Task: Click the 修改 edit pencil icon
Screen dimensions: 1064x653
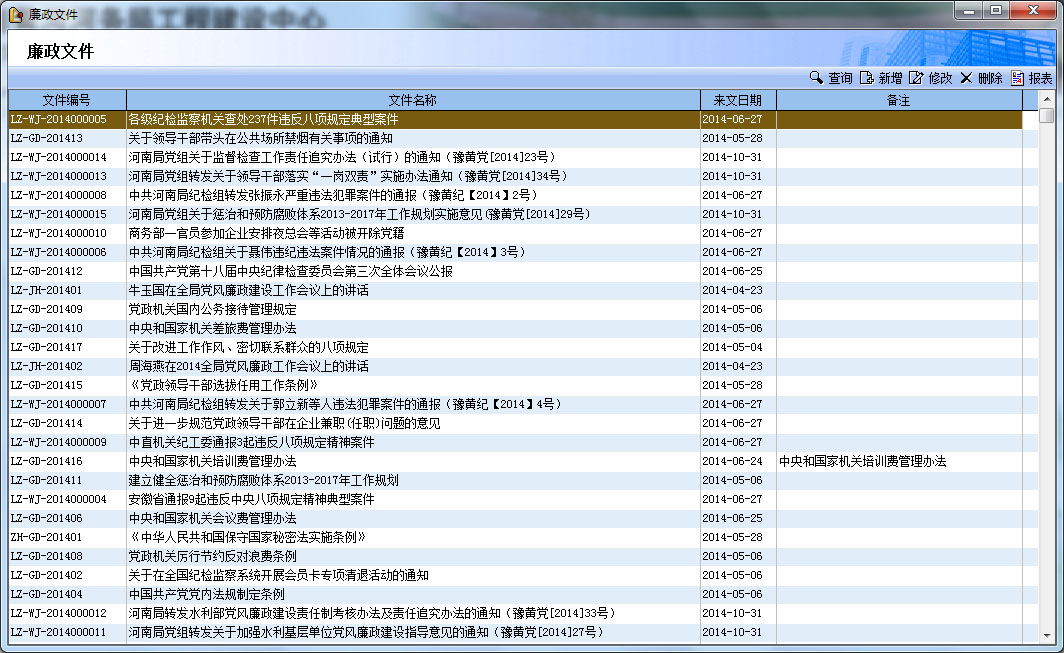Action: [x=916, y=78]
